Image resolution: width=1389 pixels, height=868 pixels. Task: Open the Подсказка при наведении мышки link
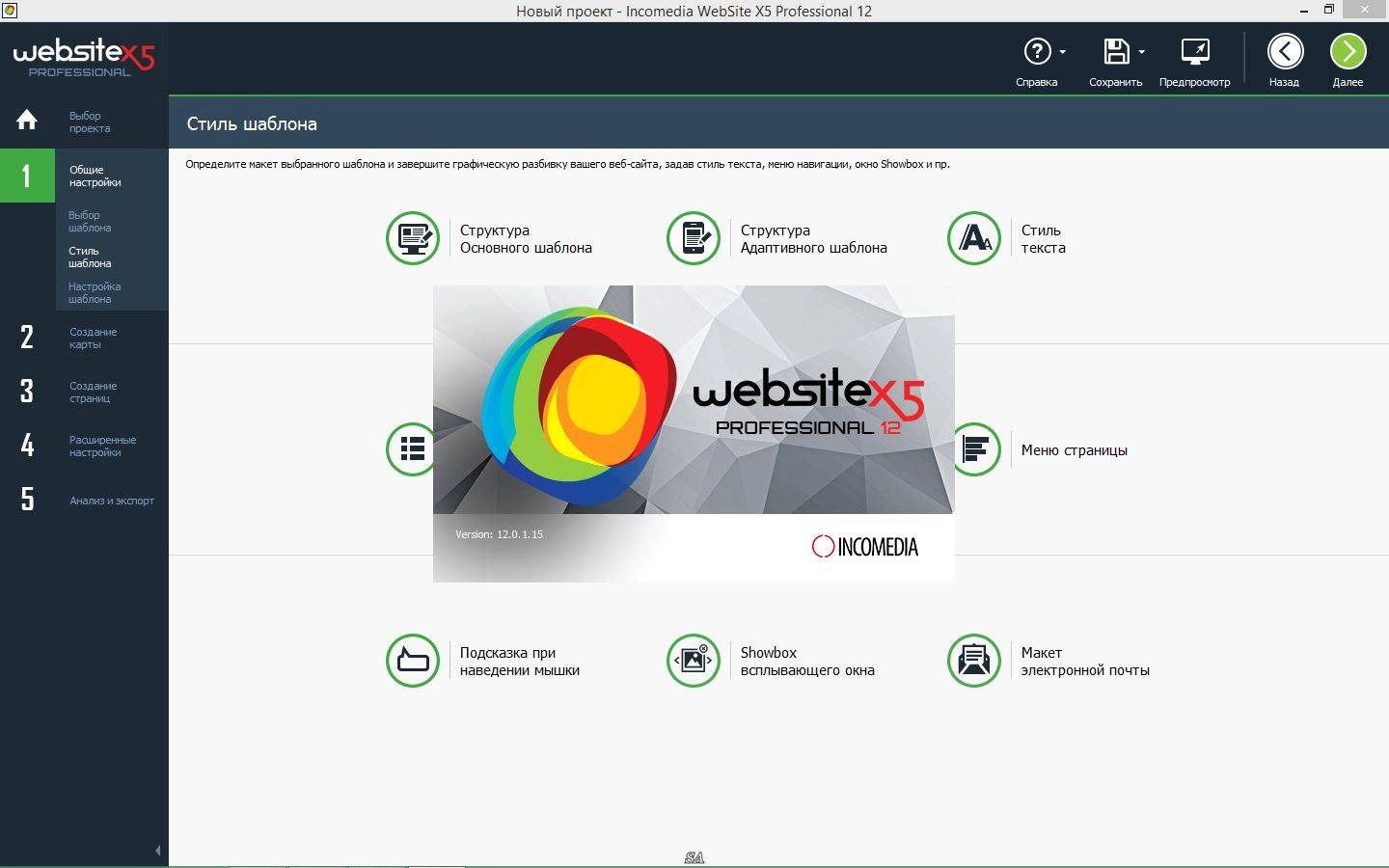tap(520, 662)
